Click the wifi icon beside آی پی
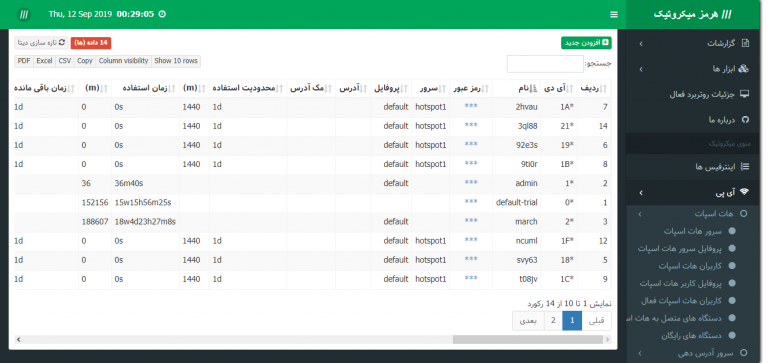Viewport: 768px width, 363px height. [744, 193]
